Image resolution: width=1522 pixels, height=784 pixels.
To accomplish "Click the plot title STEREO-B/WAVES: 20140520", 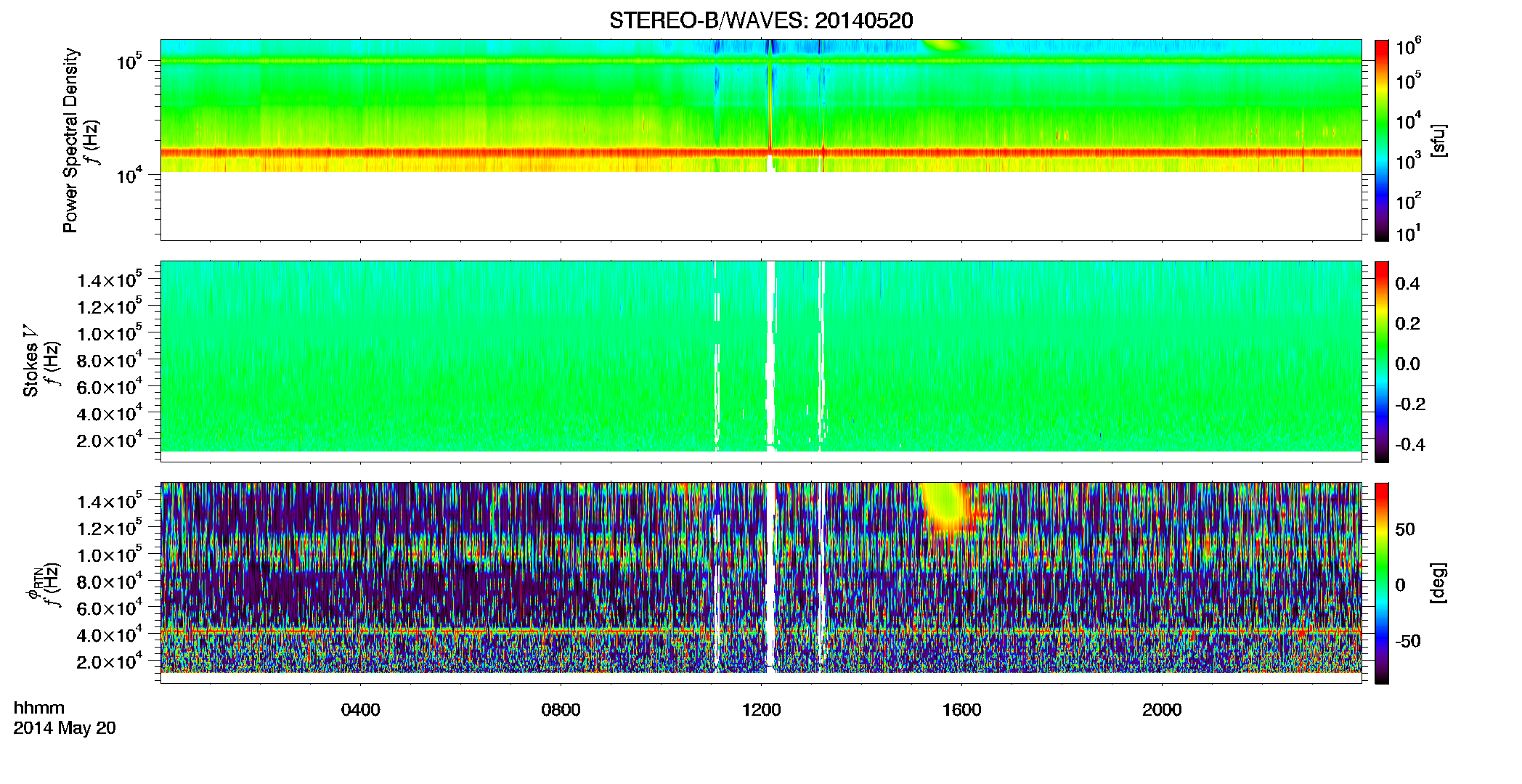I will coord(761,20).
